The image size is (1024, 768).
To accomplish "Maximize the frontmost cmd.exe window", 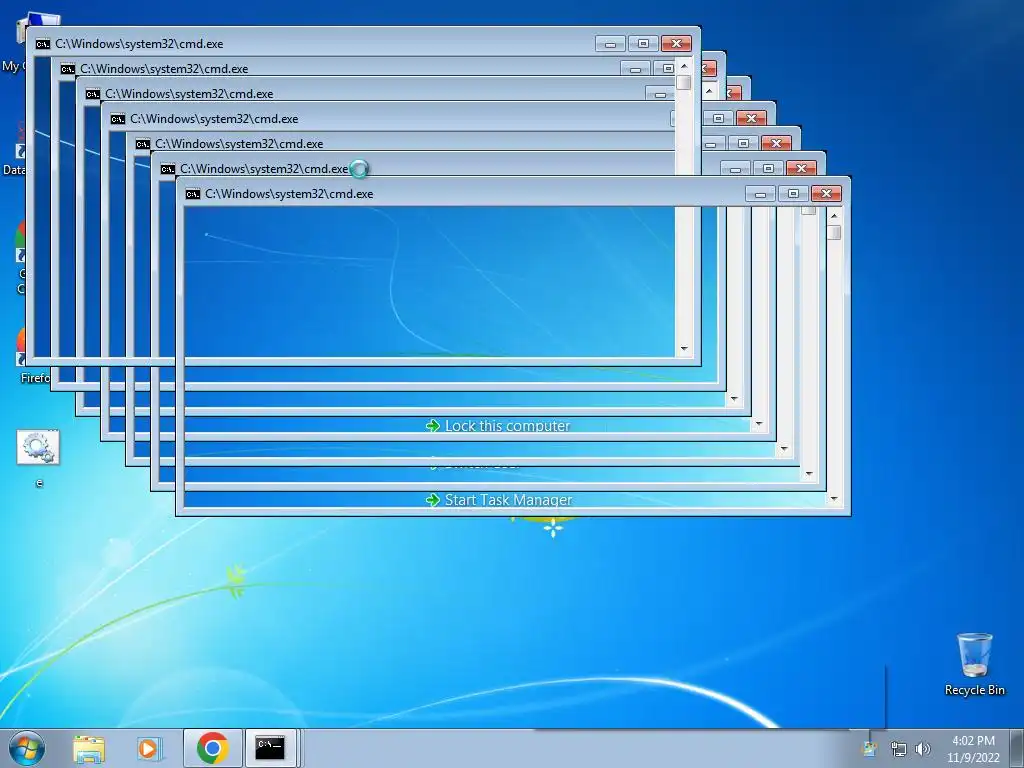I will pyautogui.click(x=793, y=194).
